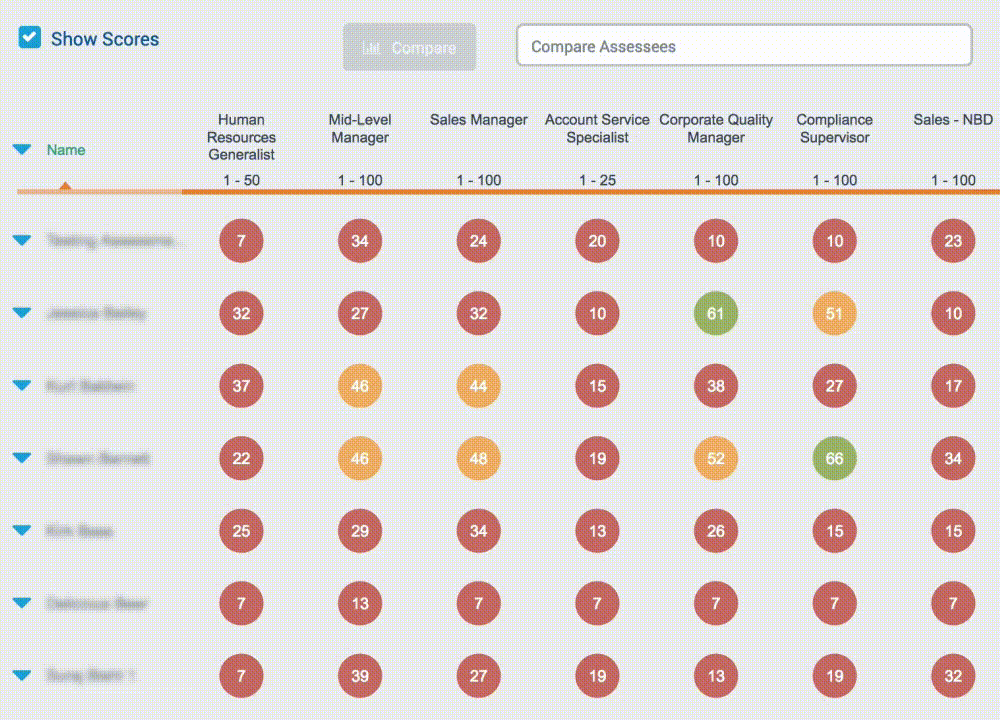Image resolution: width=1000 pixels, height=720 pixels.
Task: Click inside the Compare Assessees search field
Action: [743, 45]
